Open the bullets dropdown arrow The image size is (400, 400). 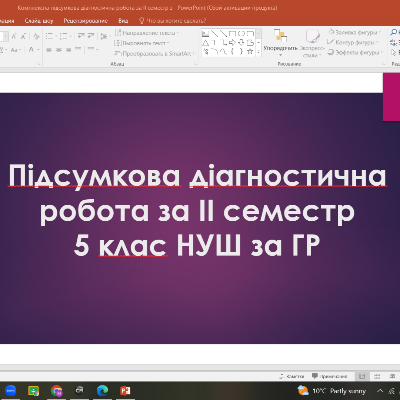coord(56,36)
